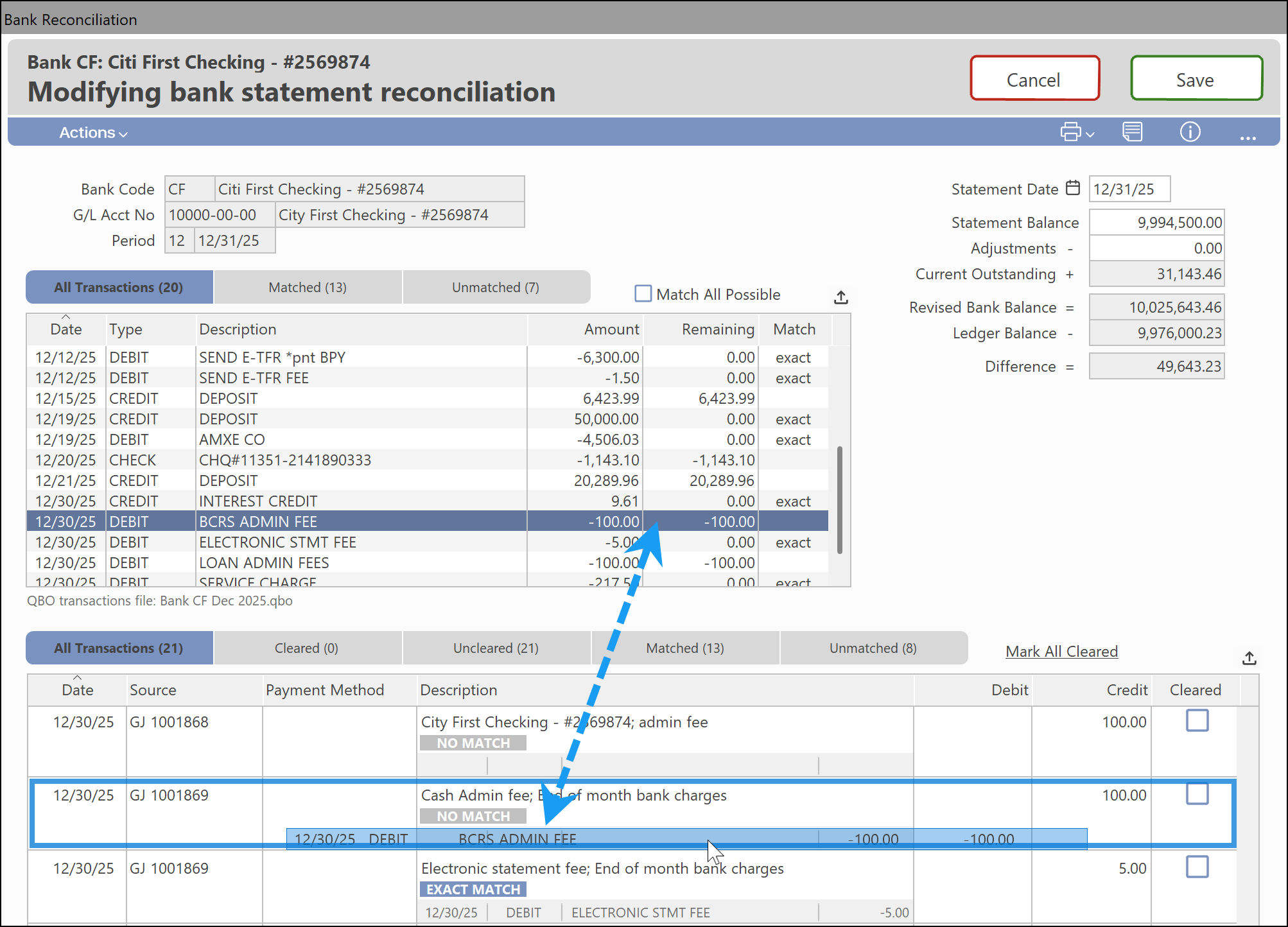Sort bank transactions by Date header
The image size is (1288, 927).
65,329
